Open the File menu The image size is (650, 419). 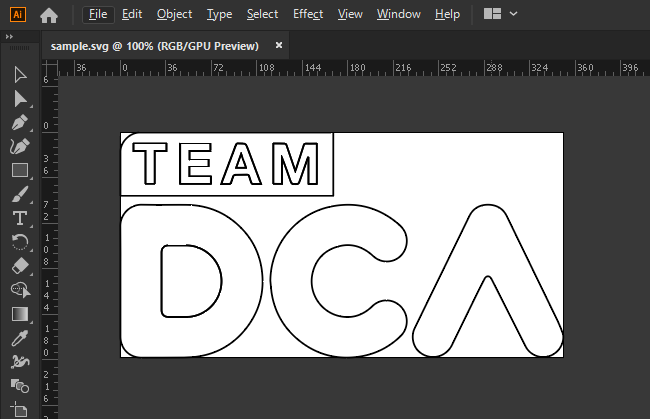coord(98,15)
